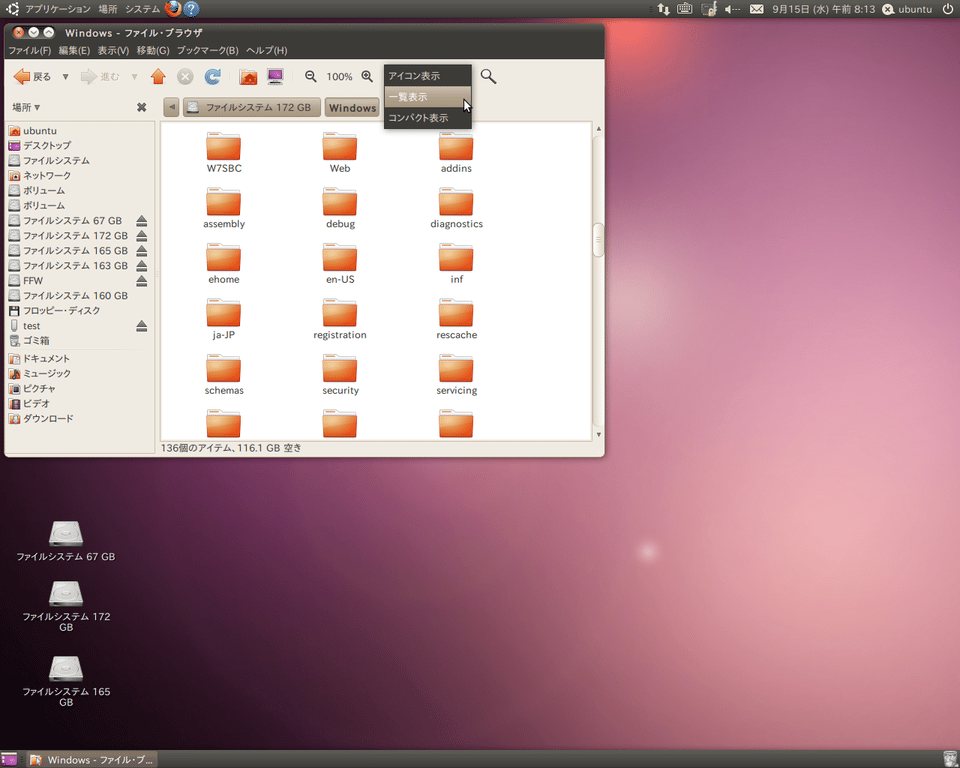Reload the current folder
This screenshot has width=960, height=768.
click(212, 77)
